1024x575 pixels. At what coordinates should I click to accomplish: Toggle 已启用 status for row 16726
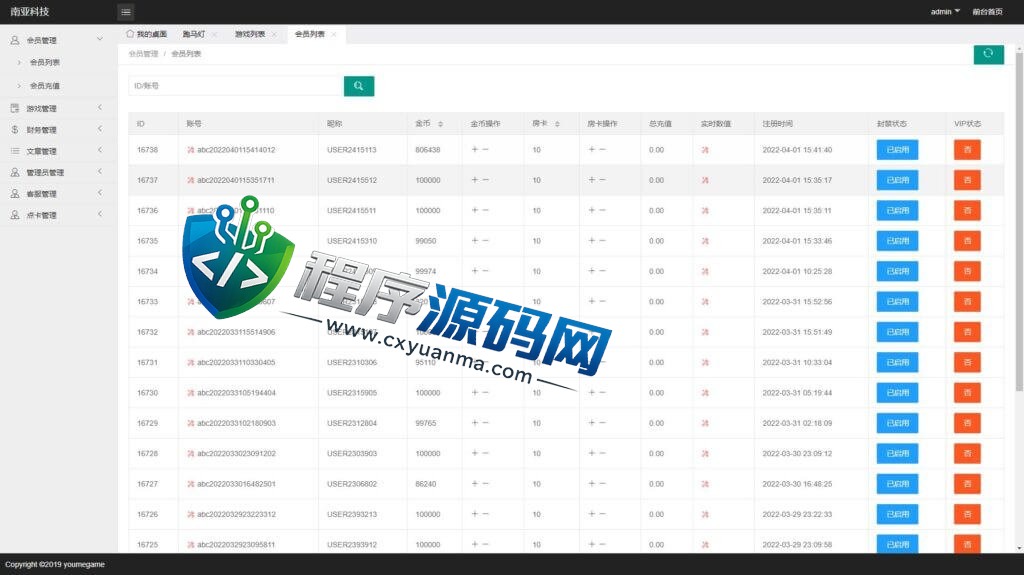[897, 514]
